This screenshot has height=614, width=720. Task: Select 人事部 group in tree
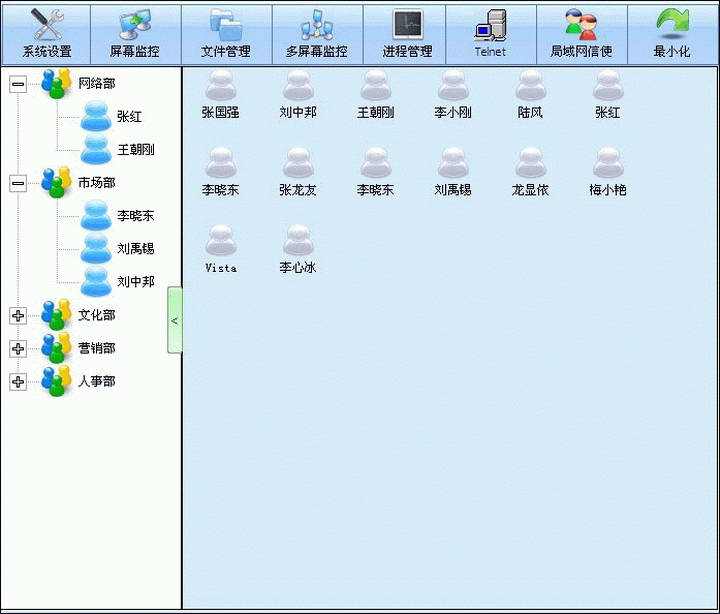[x=79, y=381]
